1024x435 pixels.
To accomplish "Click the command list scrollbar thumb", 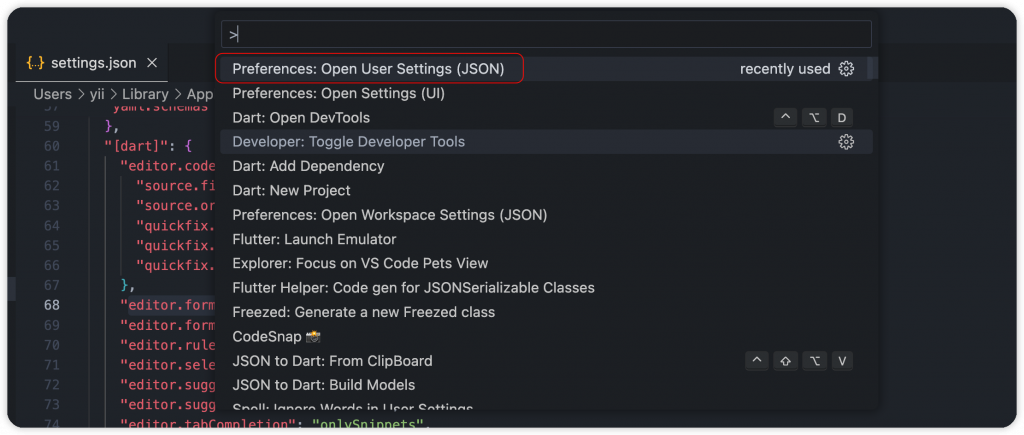I will click(872, 68).
